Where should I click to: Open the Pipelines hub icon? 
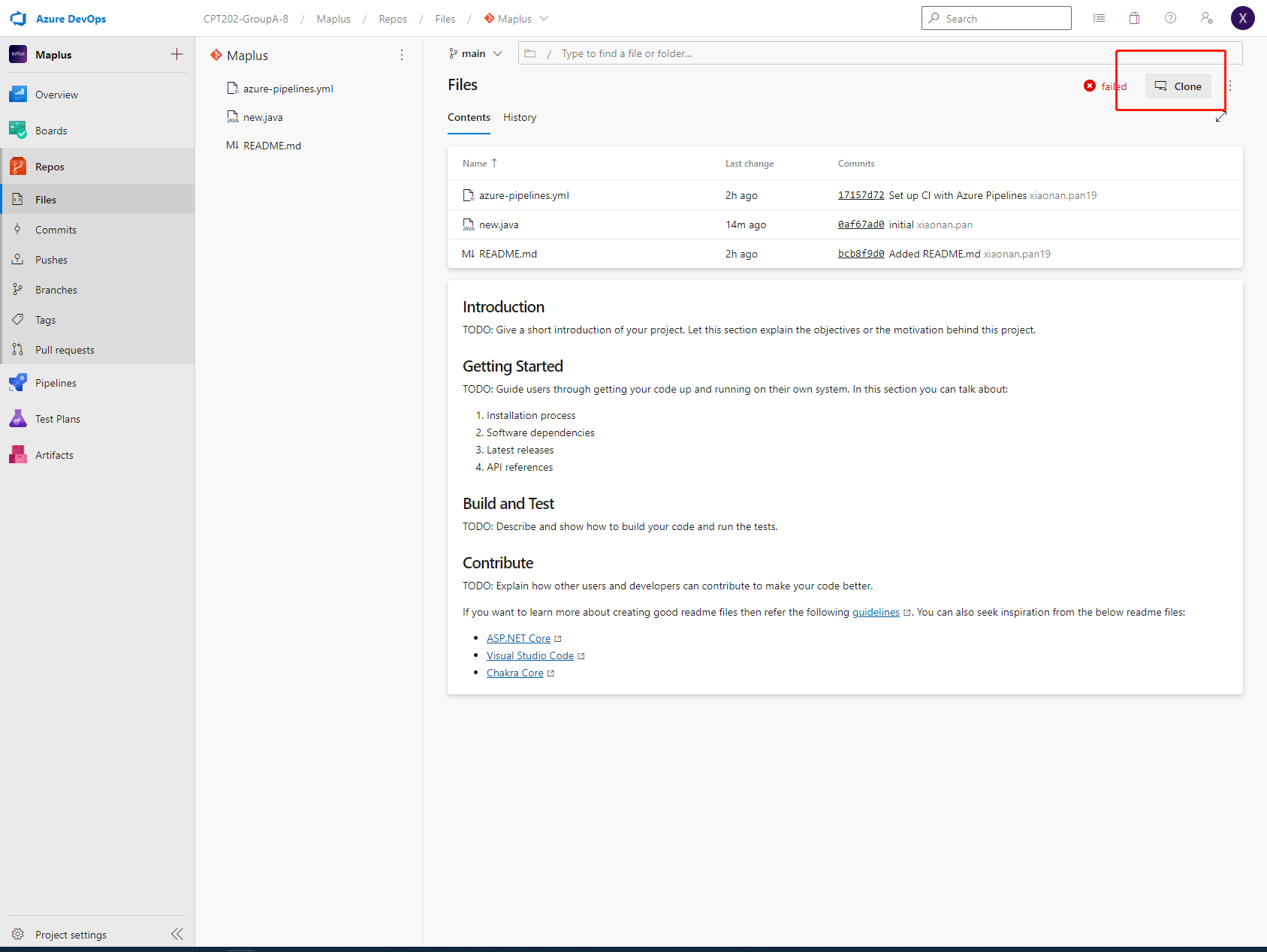pyautogui.click(x=18, y=383)
